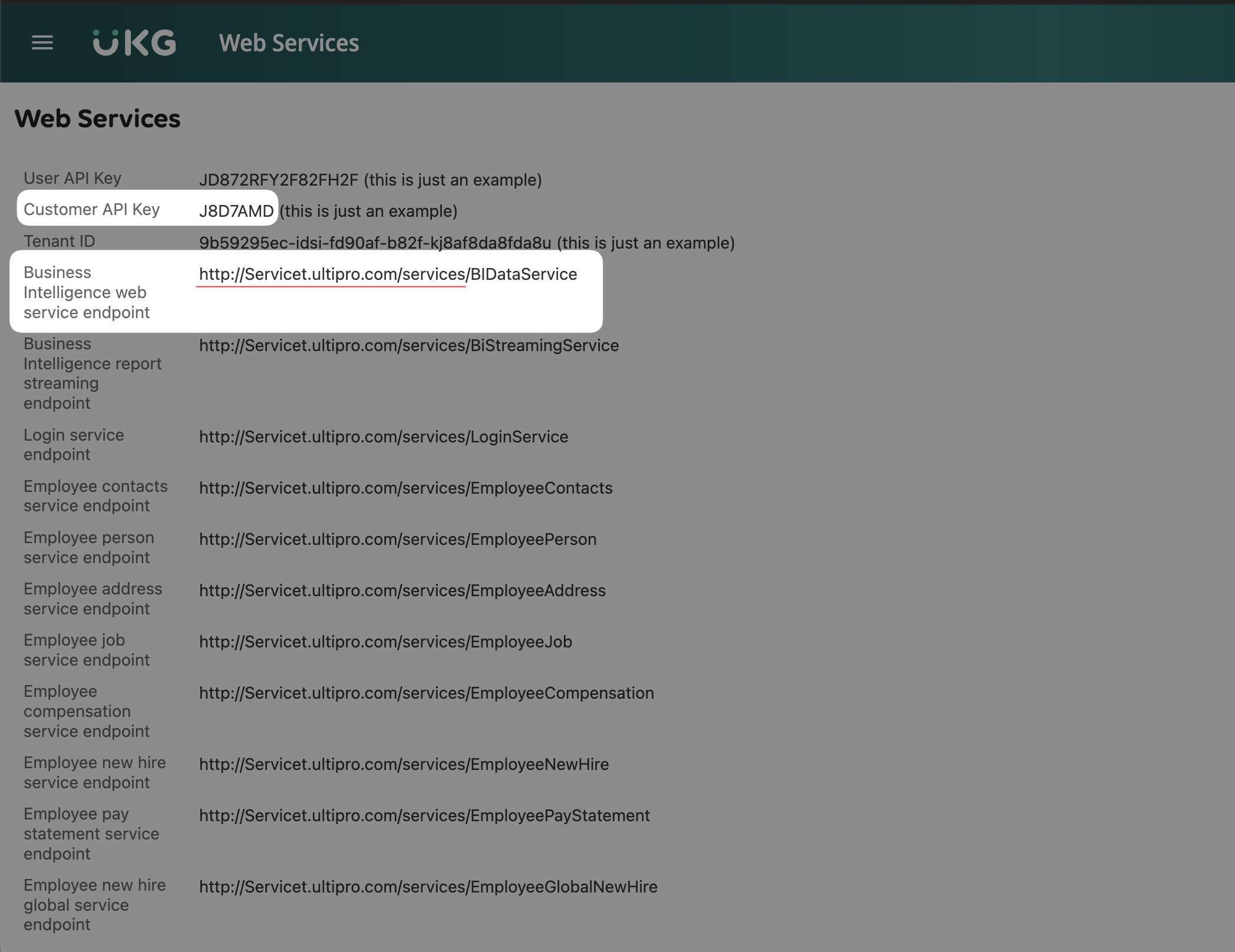Click the EmployeeJob endpoint URL
Viewport: 1235px width, 952px height.
click(385, 642)
